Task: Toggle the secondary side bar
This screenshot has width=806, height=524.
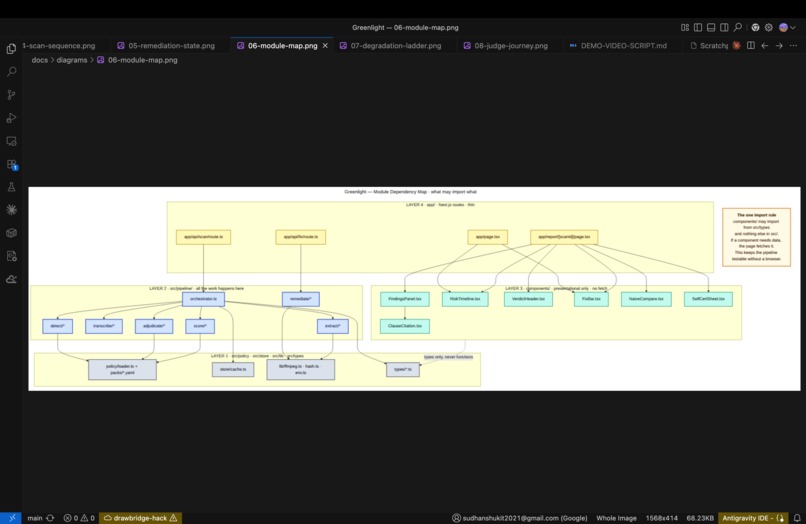Action: 724,28
